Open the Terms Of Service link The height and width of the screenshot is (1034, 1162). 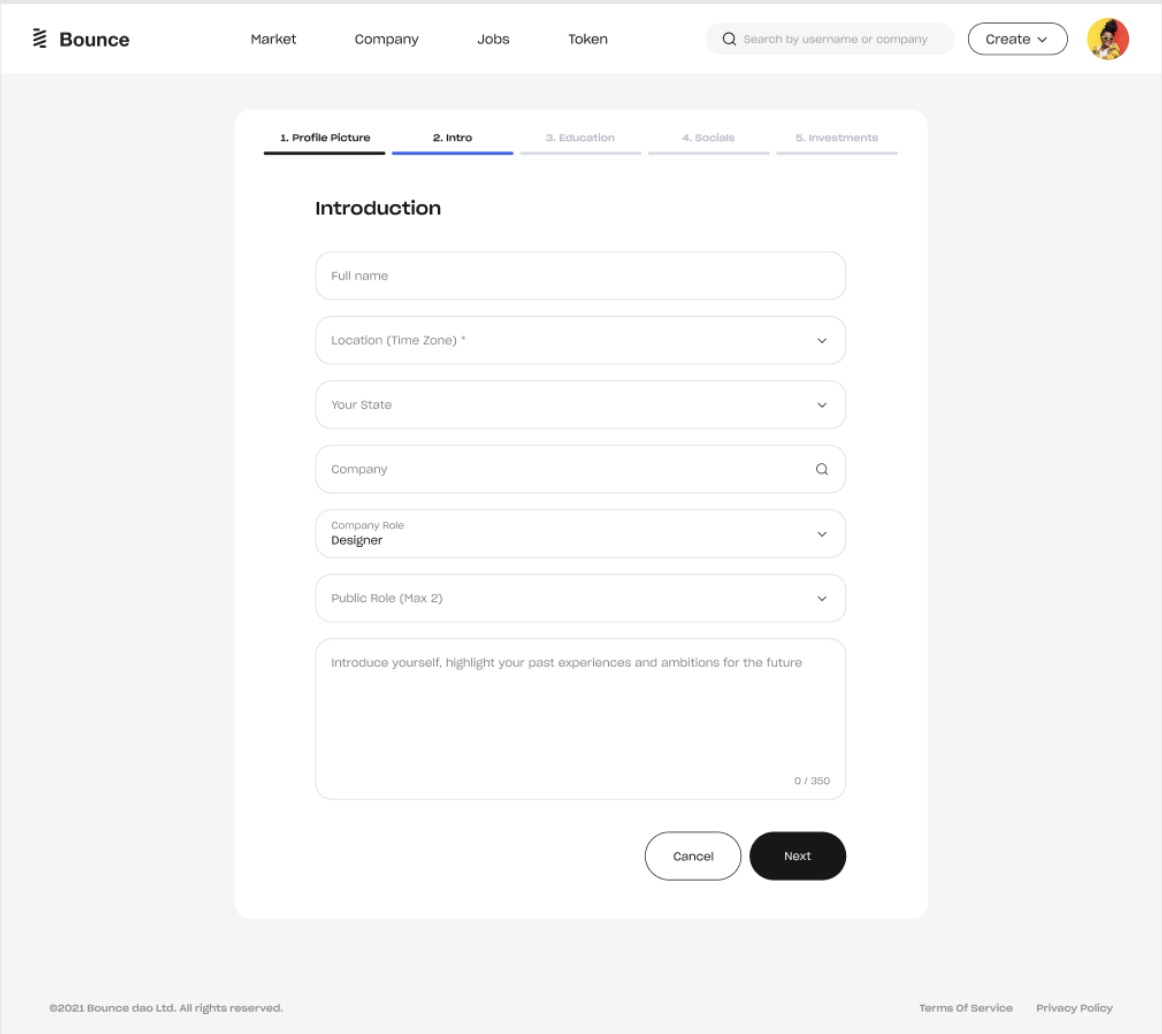(x=966, y=1008)
